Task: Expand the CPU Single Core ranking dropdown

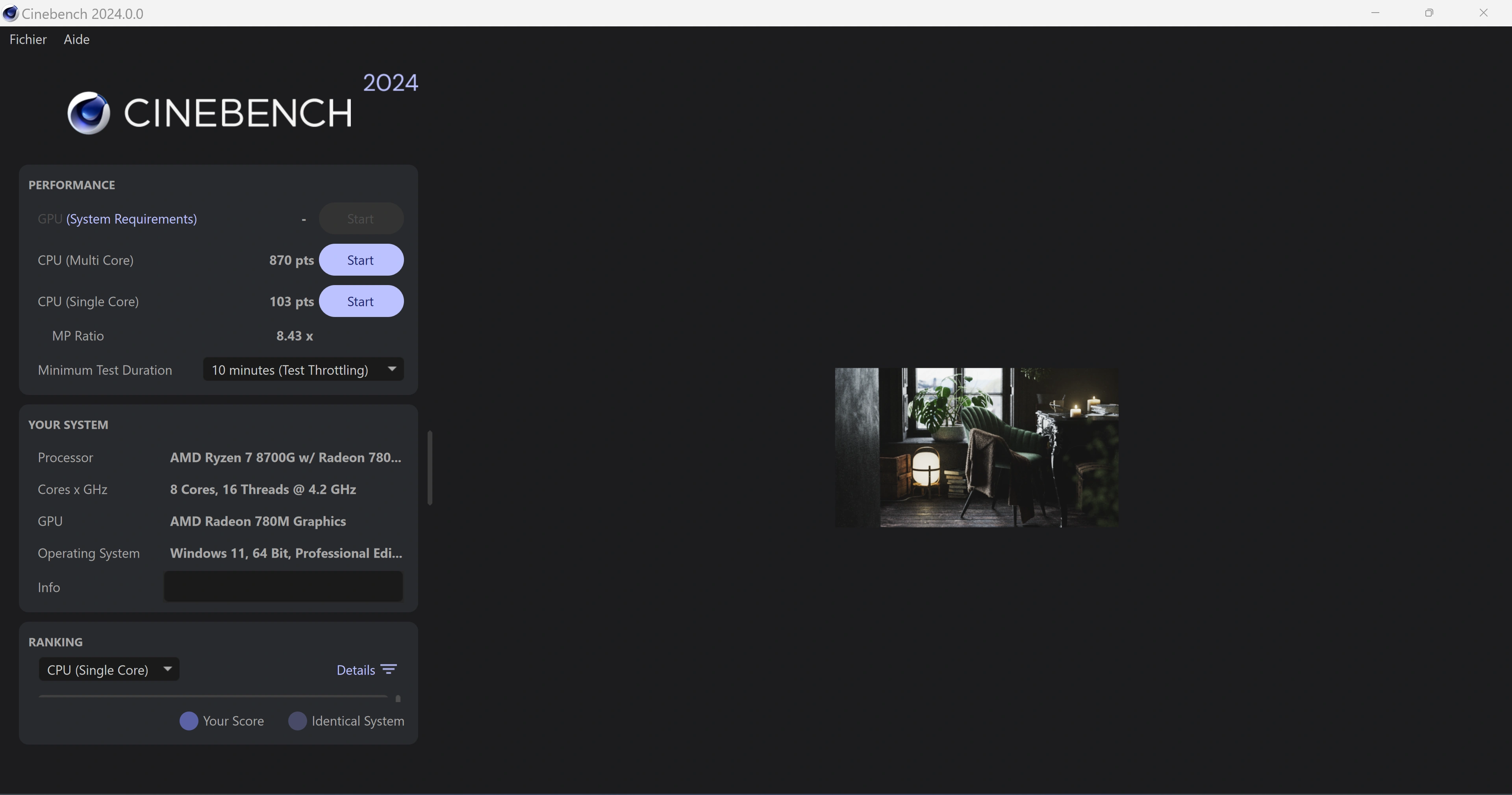Action: click(x=109, y=669)
